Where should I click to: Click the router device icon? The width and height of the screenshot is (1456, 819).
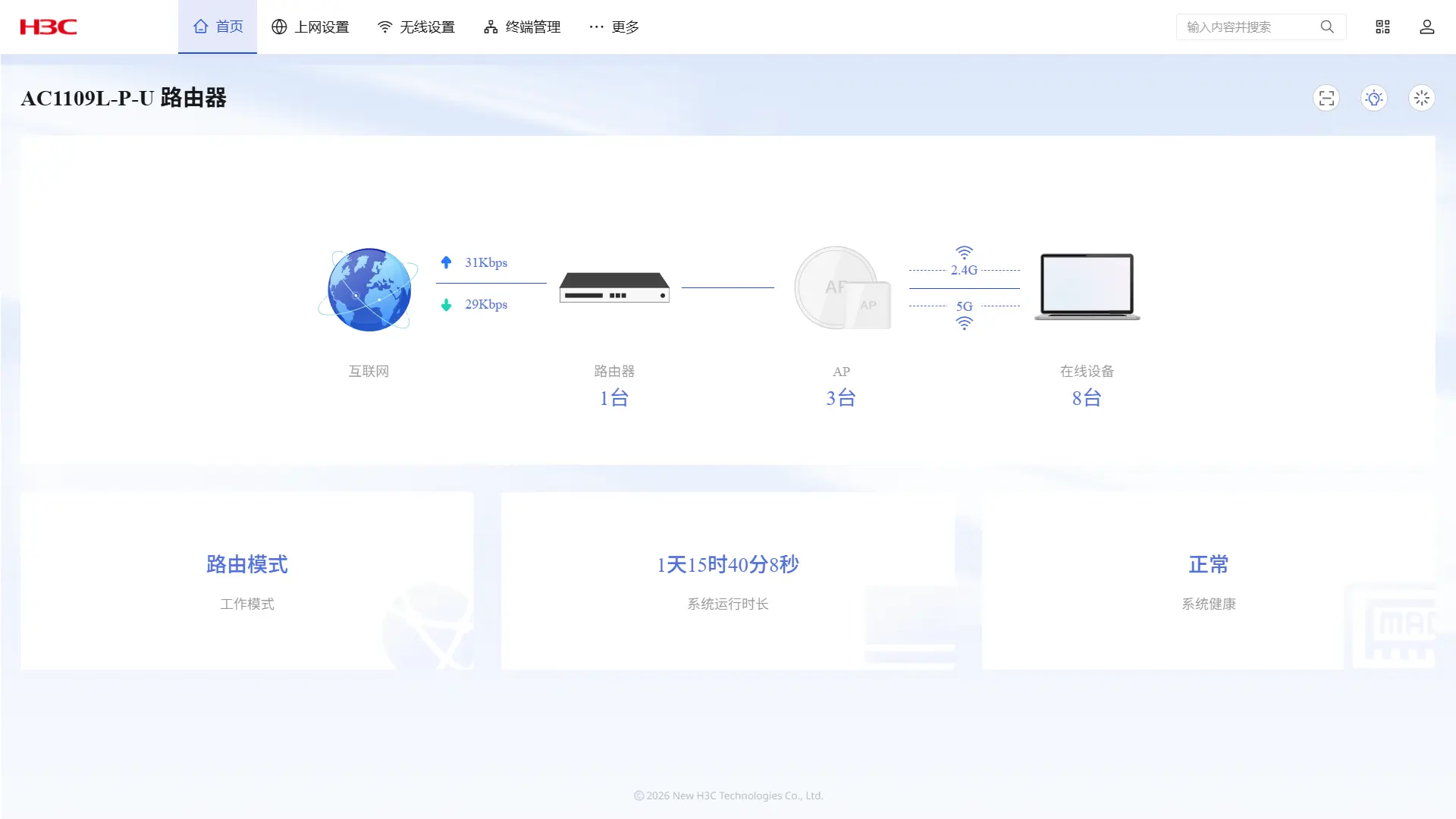pos(614,287)
